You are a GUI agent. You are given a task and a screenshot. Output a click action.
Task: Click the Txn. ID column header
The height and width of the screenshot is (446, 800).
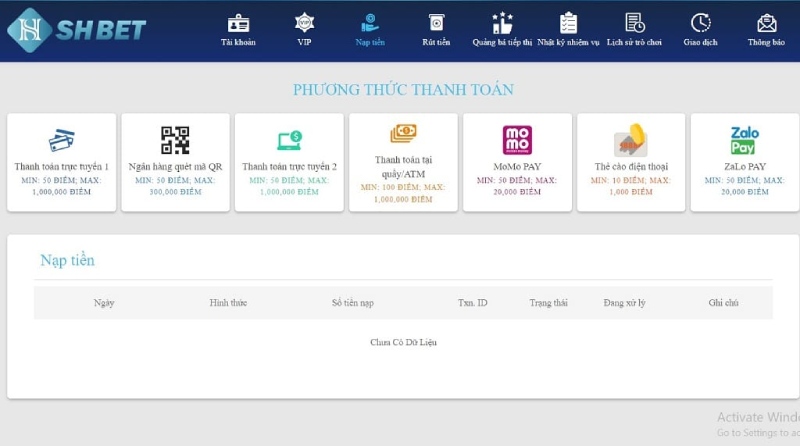[x=472, y=303]
